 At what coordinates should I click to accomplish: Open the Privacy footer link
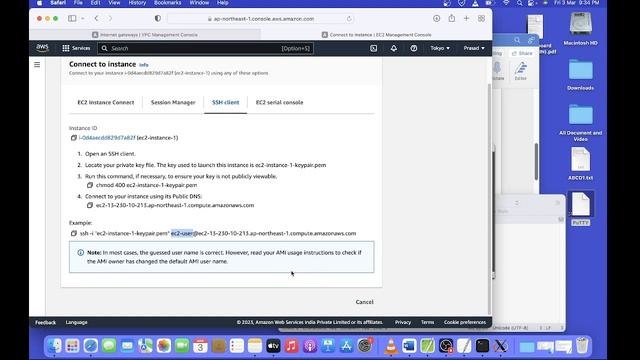click(x=402, y=322)
